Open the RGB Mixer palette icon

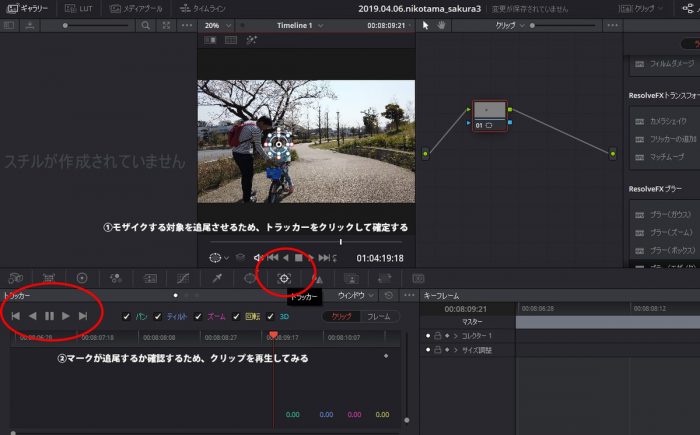click(x=116, y=278)
